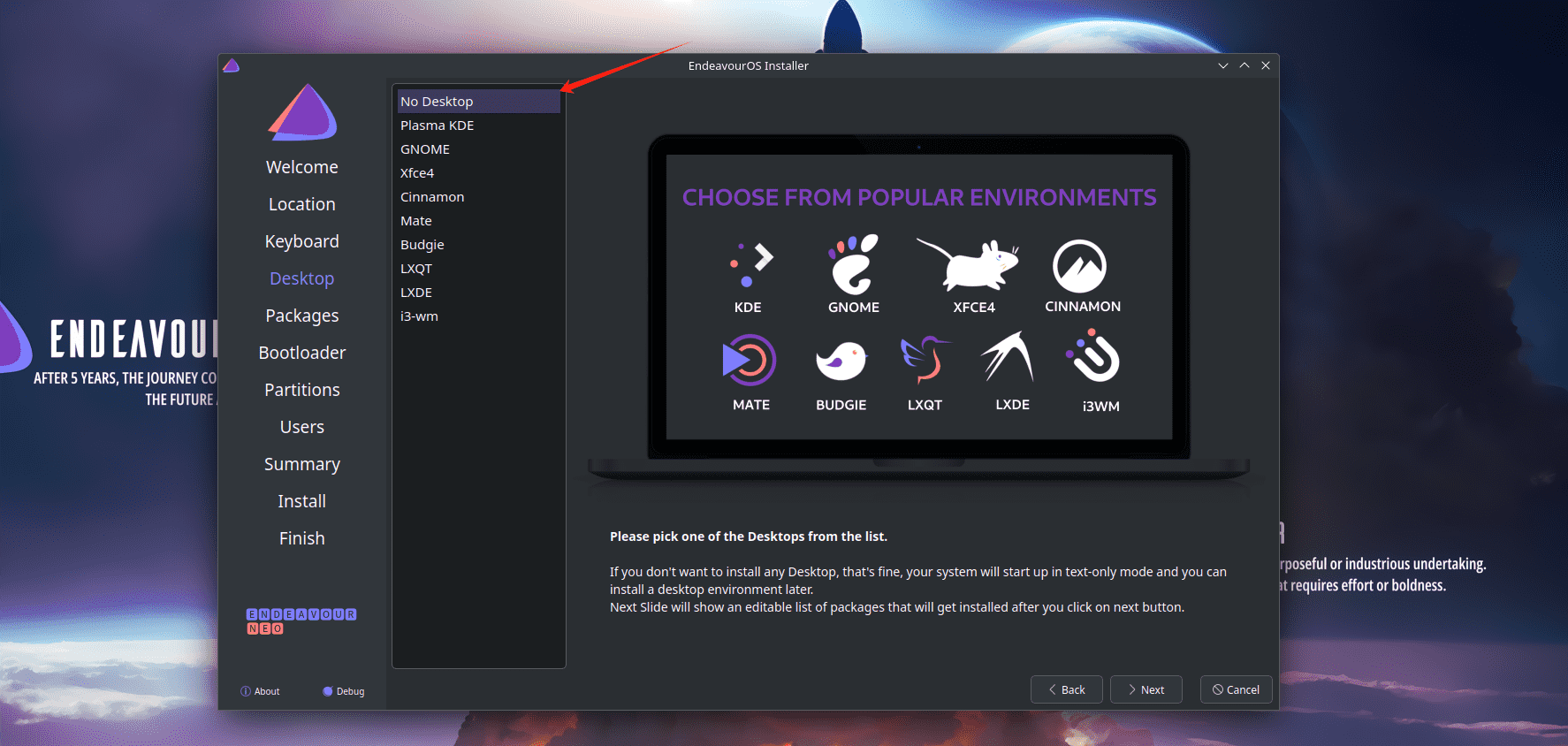This screenshot has height=746, width=1568.
Task: Select LXQT in the desktop list
Action: tap(479, 269)
